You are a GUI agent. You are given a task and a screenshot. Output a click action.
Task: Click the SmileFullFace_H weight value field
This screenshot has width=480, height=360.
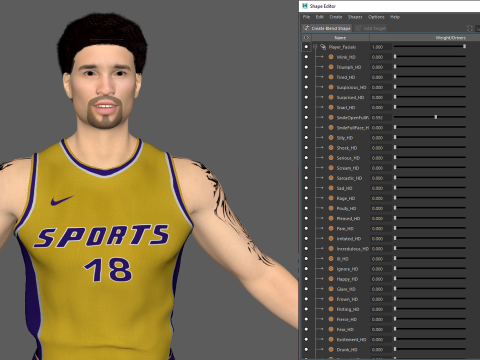pyautogui.click(x=381, y=128)
